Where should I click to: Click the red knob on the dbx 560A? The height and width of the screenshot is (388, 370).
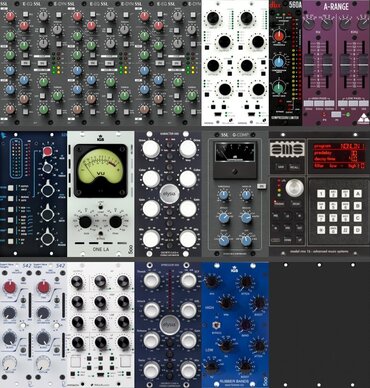click(x=280, y=36)
